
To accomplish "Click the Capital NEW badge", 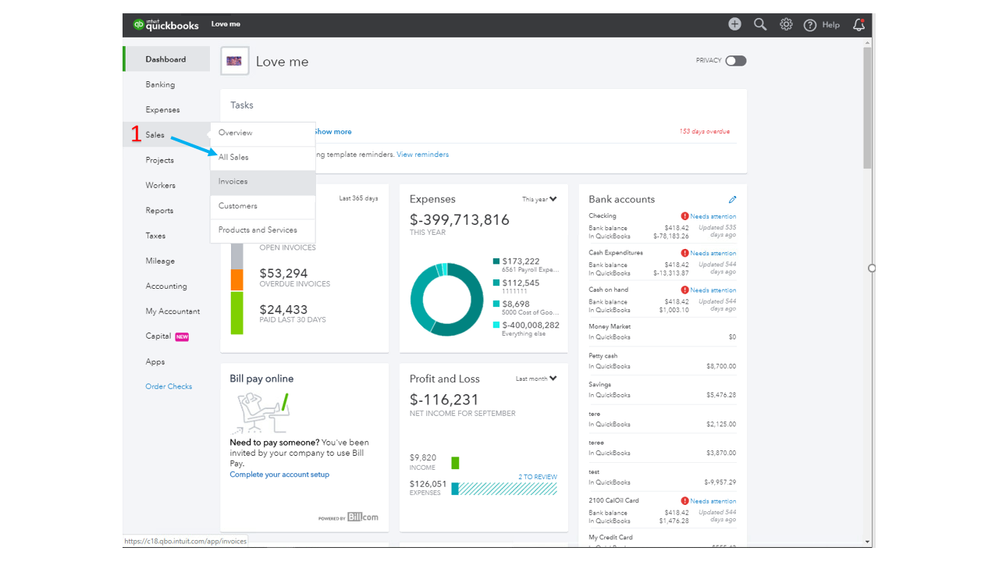I will click(182, 336).
